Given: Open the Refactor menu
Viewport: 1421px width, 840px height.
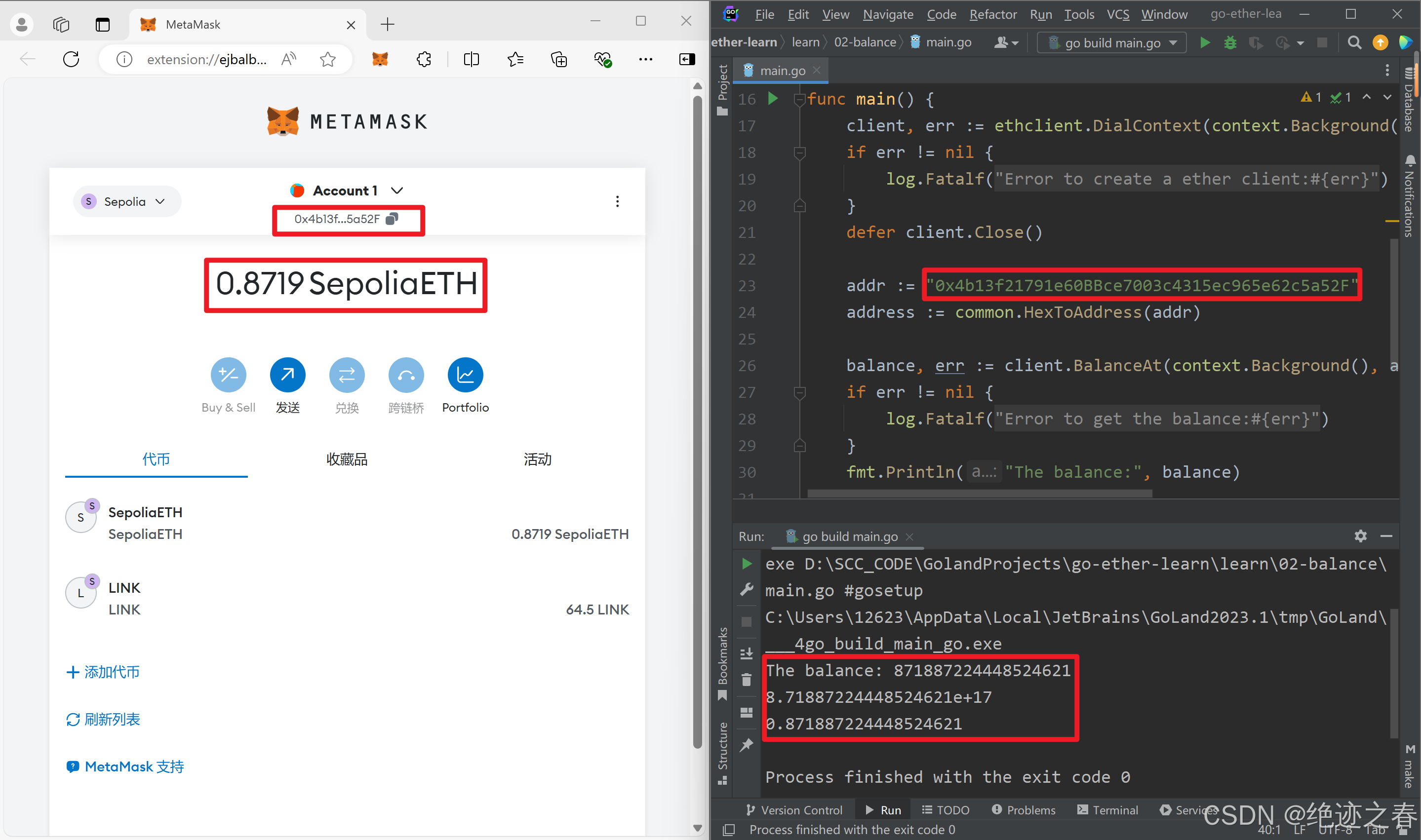Looking at the screenshot, I should 992,14.
